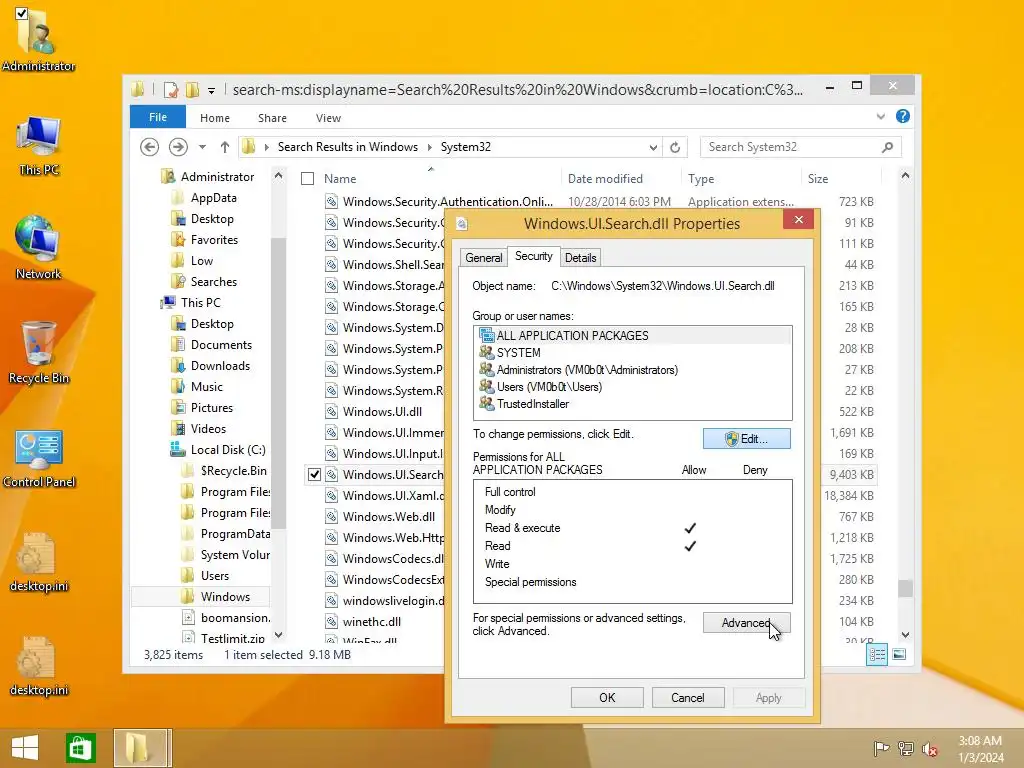Open the quick access toolbar dropdown
The width and height of the screenshot is (1024, 768).
pos(211,90)
